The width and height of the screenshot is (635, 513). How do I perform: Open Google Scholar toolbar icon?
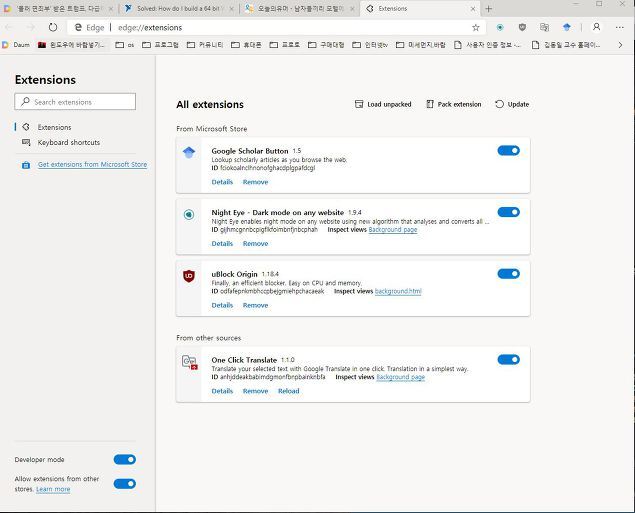tap(567, 27)
